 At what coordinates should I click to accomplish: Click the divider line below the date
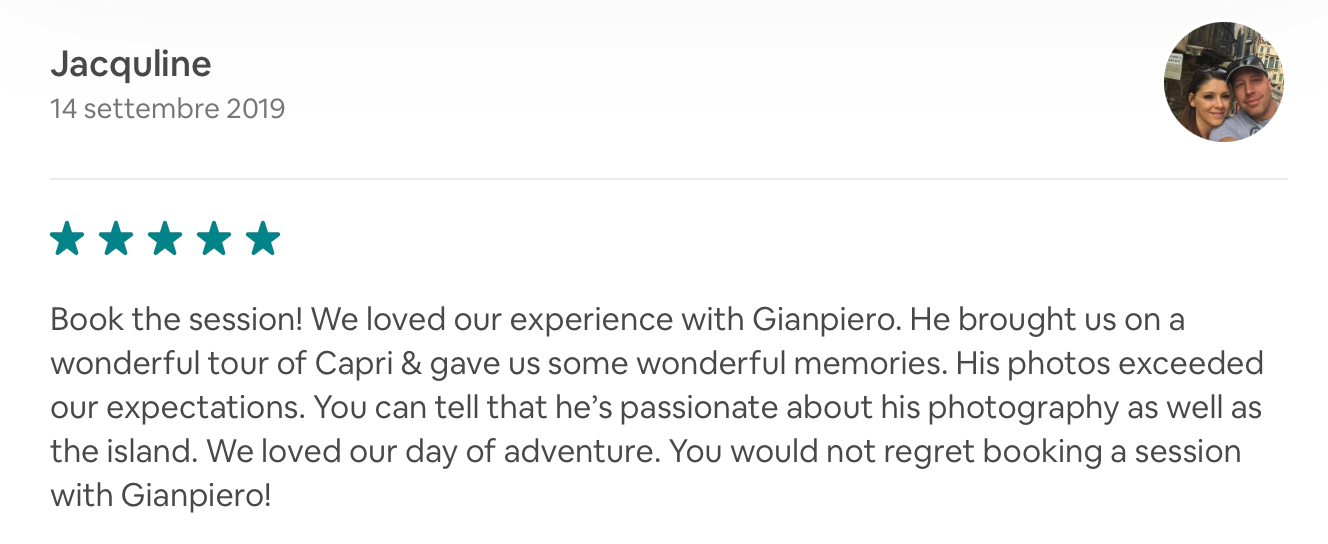668,179
